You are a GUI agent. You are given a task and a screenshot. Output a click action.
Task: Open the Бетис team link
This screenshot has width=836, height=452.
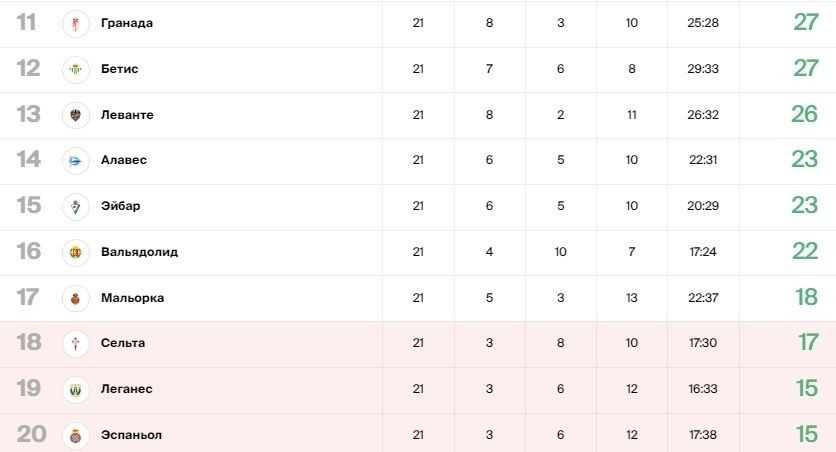119,69
